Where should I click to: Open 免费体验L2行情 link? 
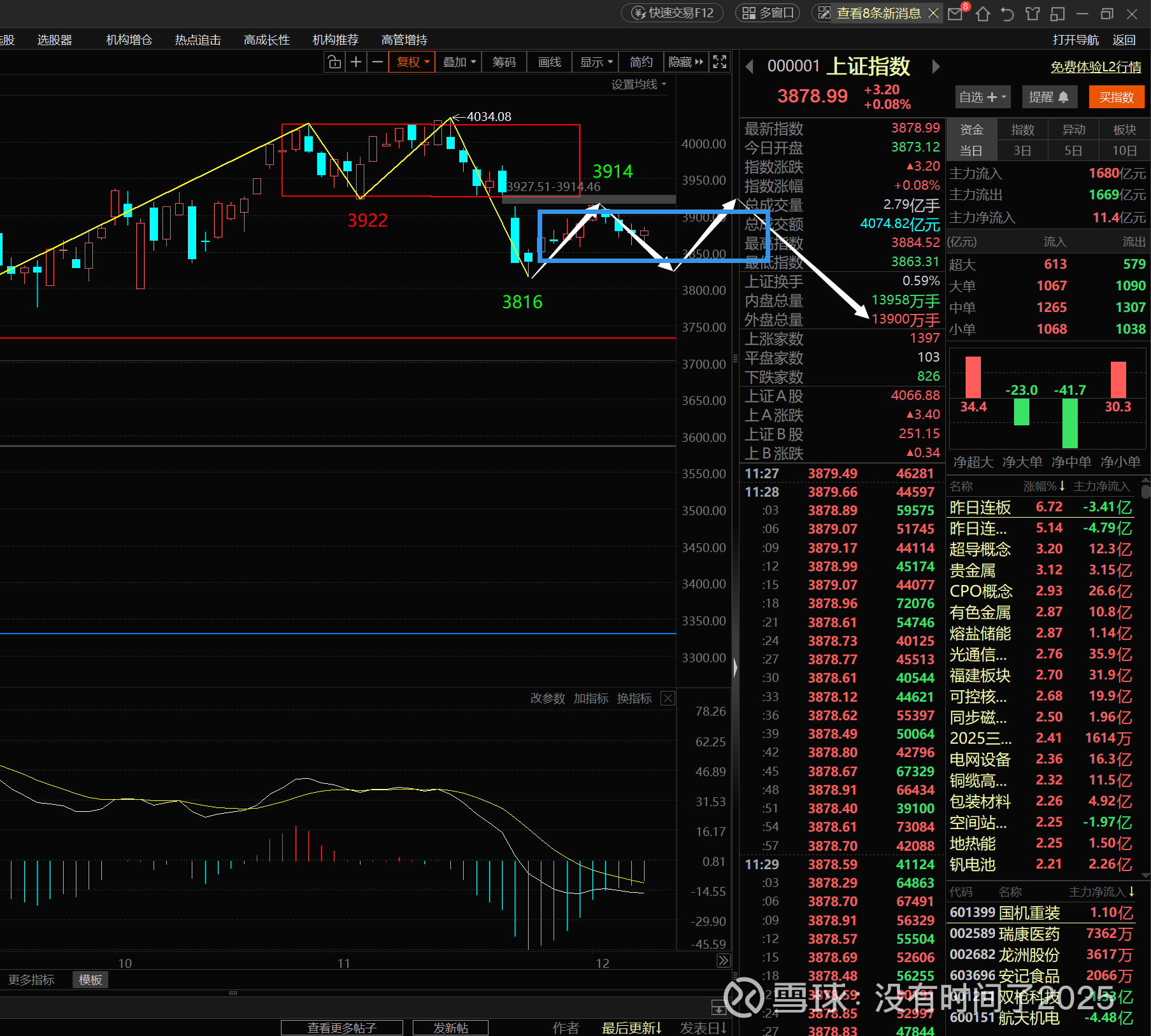tap(1096, 67)
